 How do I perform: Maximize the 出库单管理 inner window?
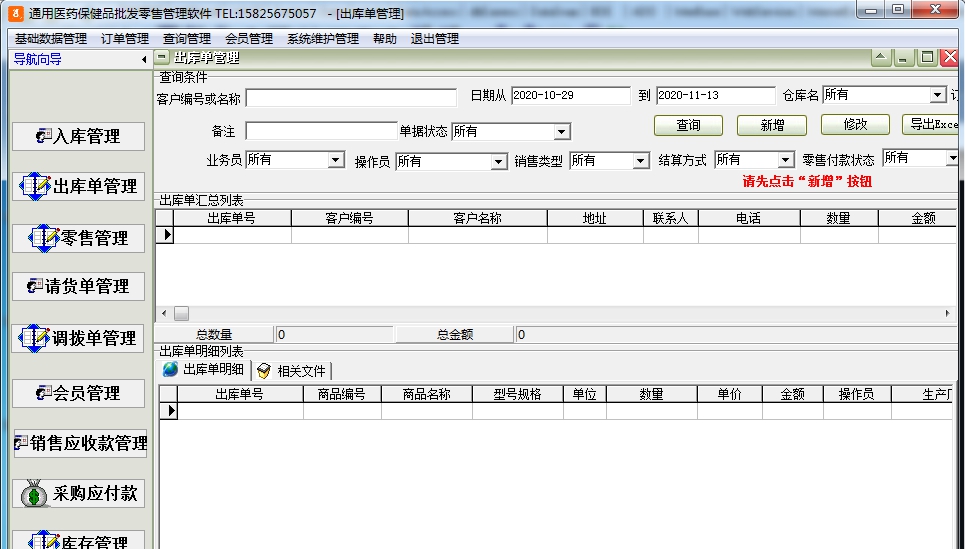tap(926, 58)
